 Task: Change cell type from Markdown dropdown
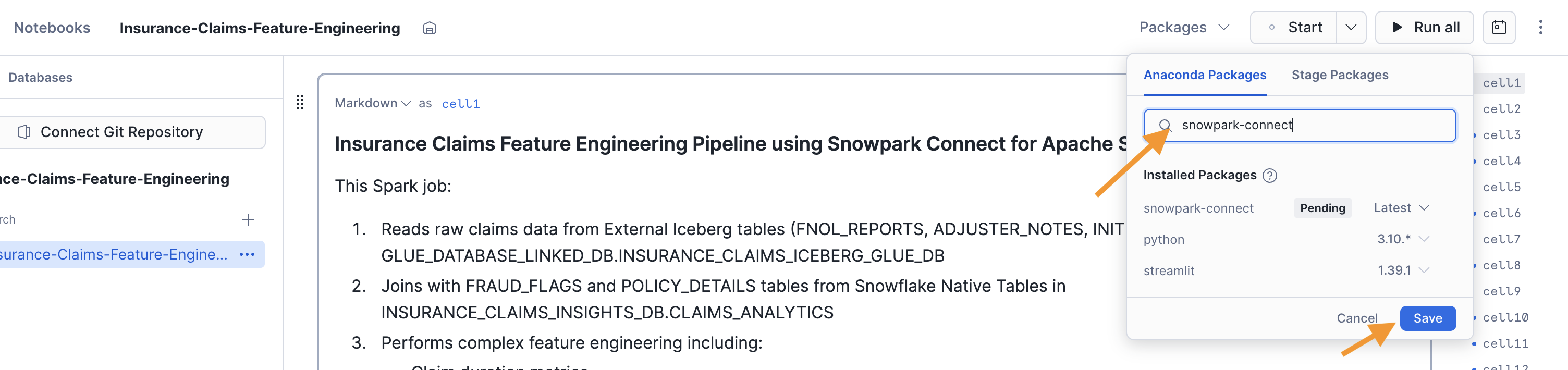pos(373,104)
